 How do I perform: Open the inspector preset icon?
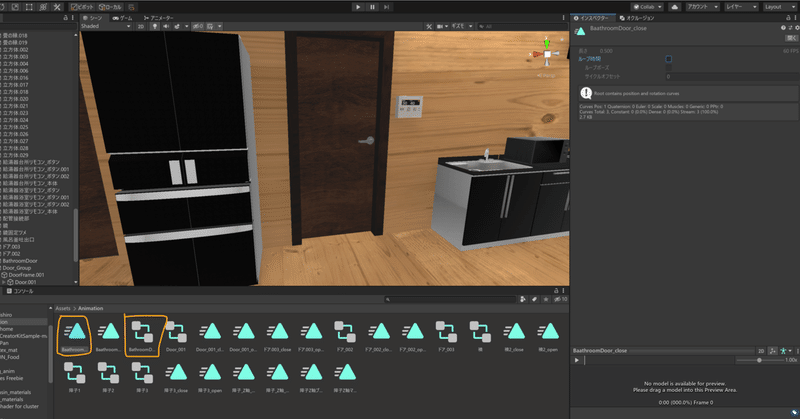pyautogui.click(x=790, y=28)
